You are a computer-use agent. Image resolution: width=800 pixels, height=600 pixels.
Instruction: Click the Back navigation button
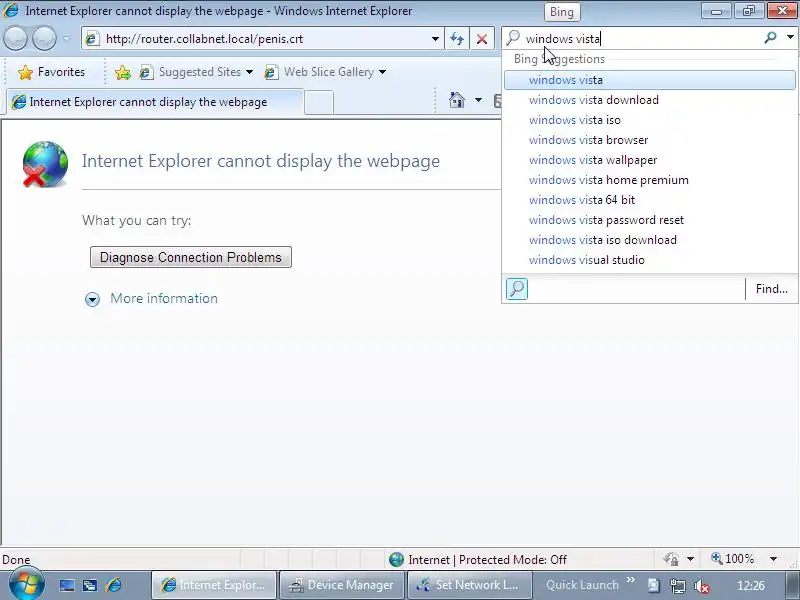tap(15, 38)
